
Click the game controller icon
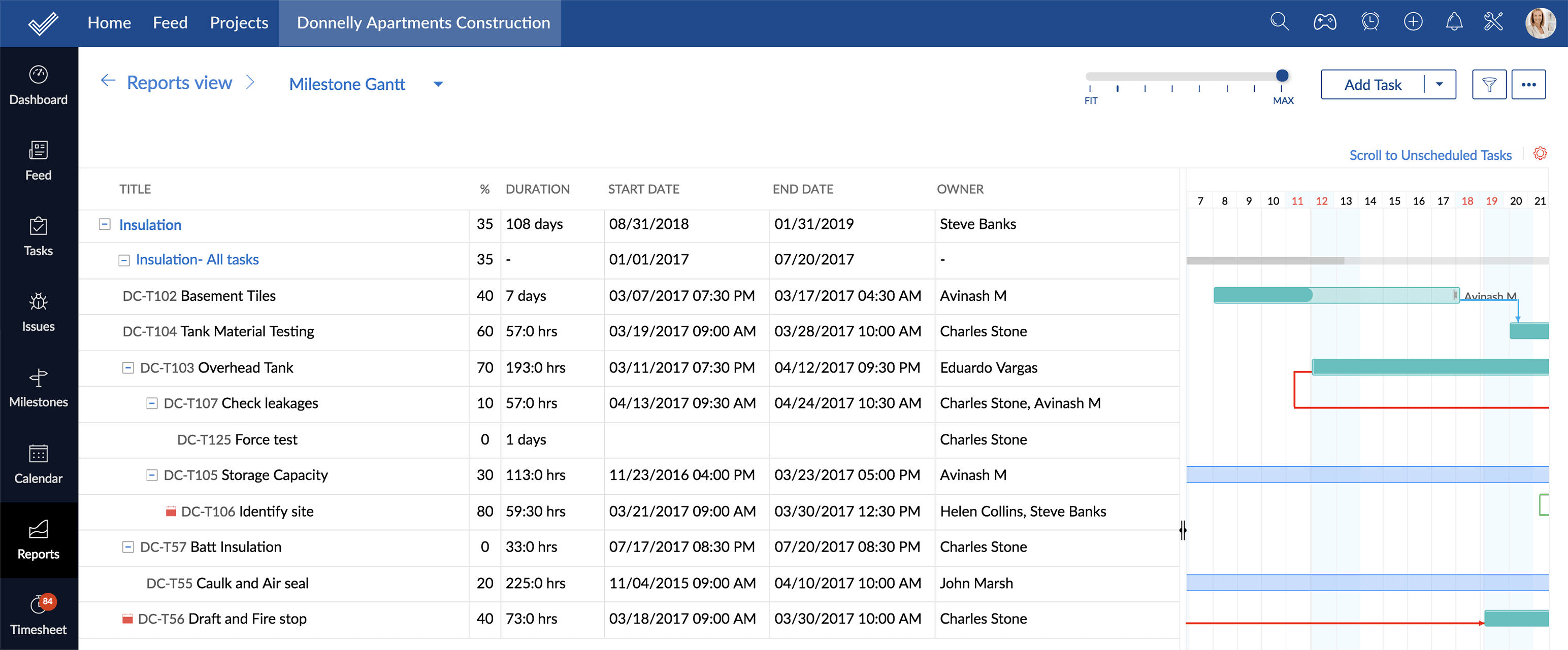click(x=1324, y=22)
